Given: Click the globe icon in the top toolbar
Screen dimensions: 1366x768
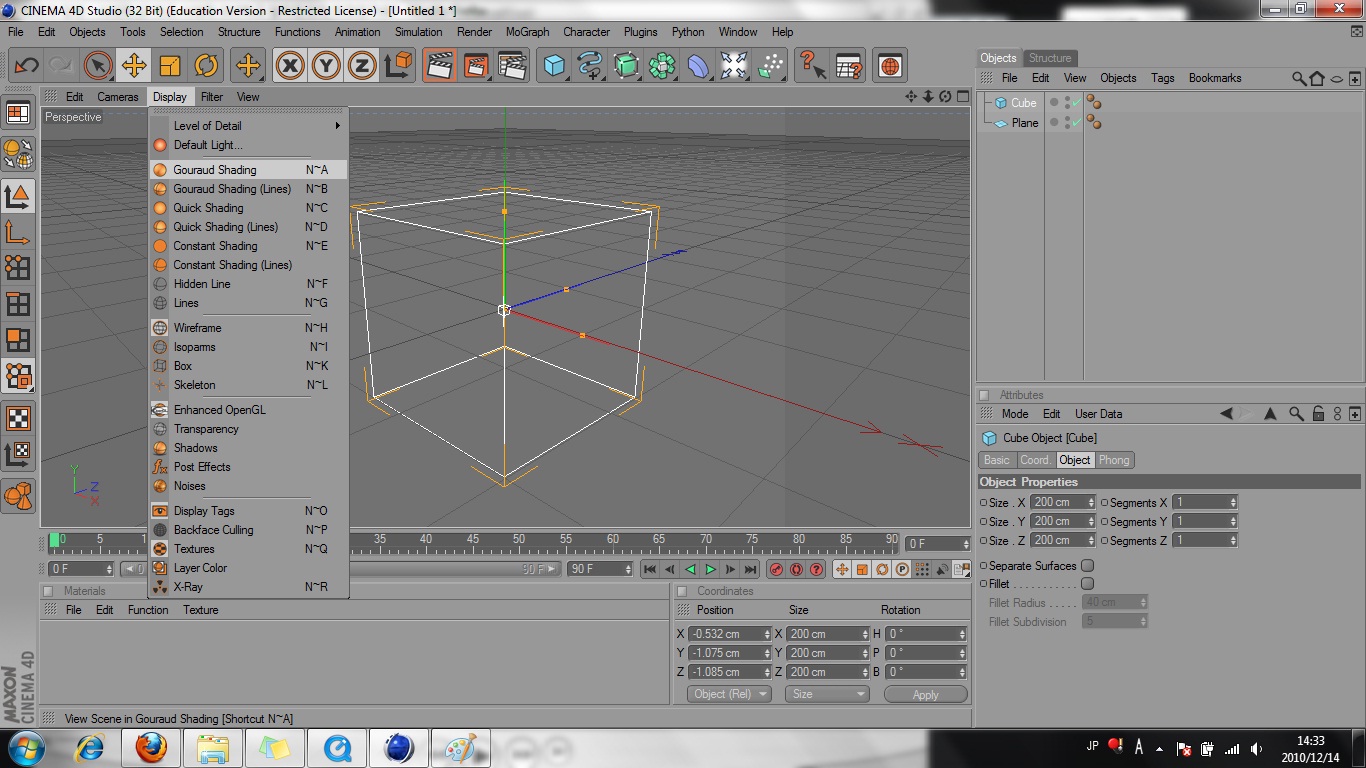Looking at the screenshot, I should 890,66.
